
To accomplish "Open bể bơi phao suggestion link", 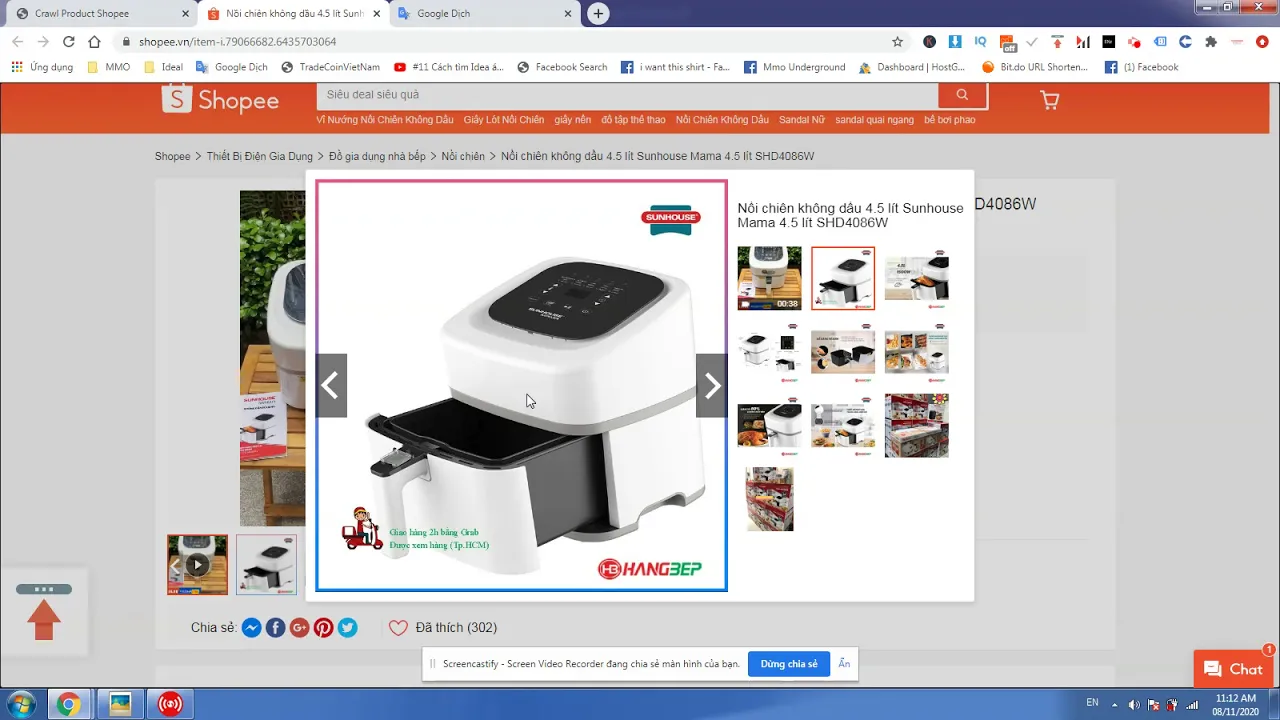I will 950,120.
